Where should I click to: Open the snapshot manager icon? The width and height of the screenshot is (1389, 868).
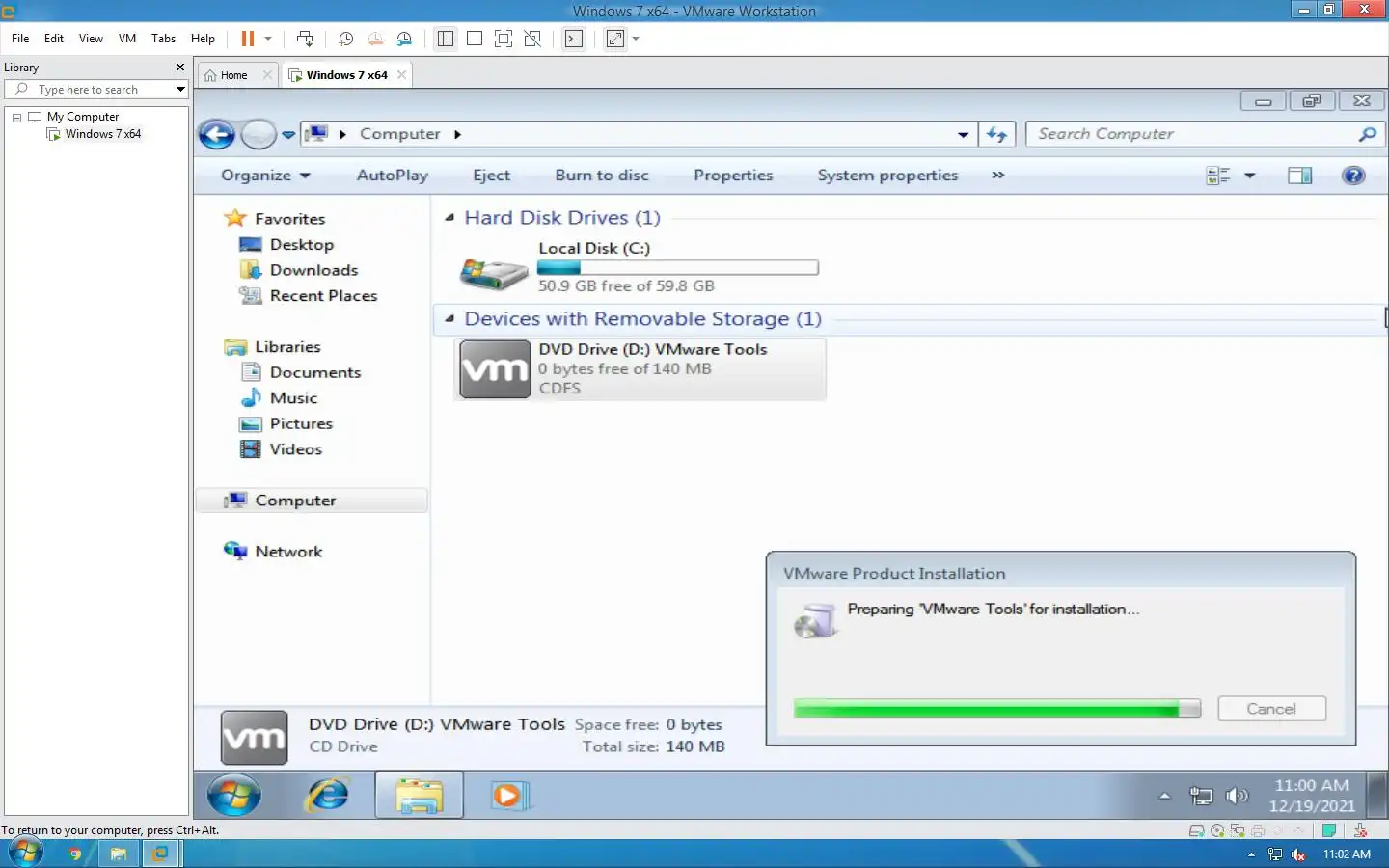tap(404, 39)
